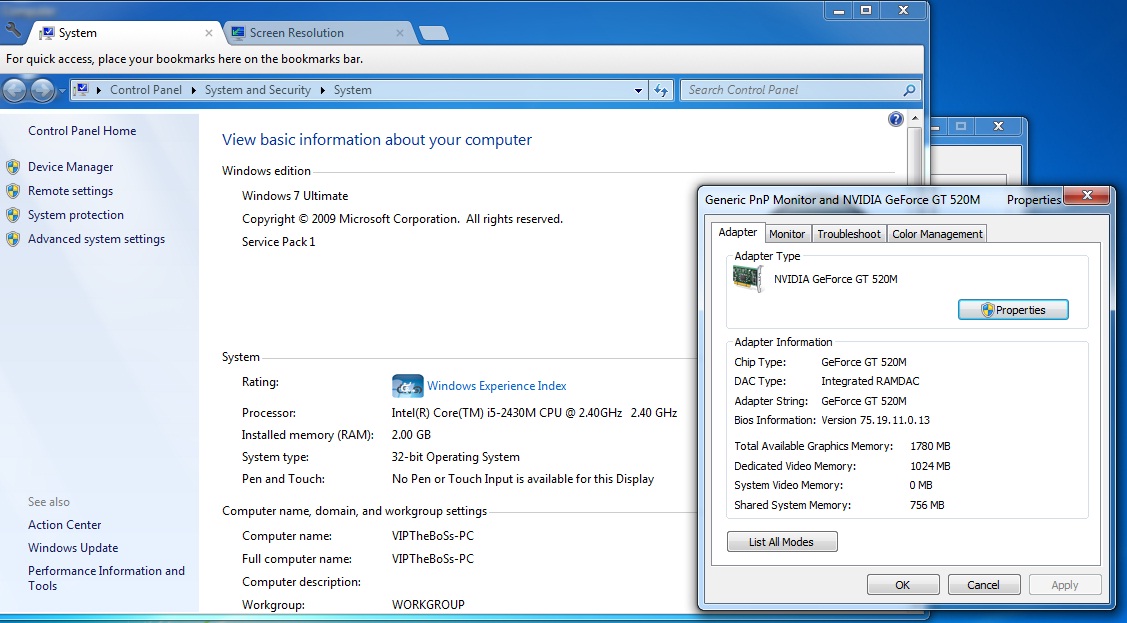Click the WORKGROUP value
Screen dimensions: 1127x623
pos(428,605)
